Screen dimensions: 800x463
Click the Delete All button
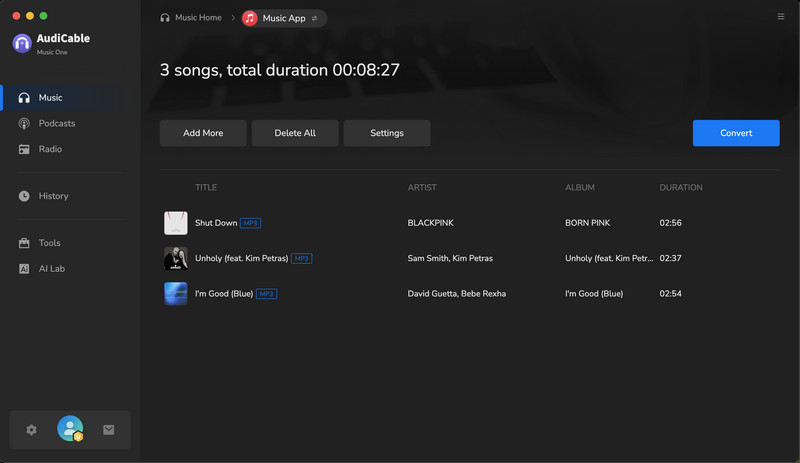(295, 133)
